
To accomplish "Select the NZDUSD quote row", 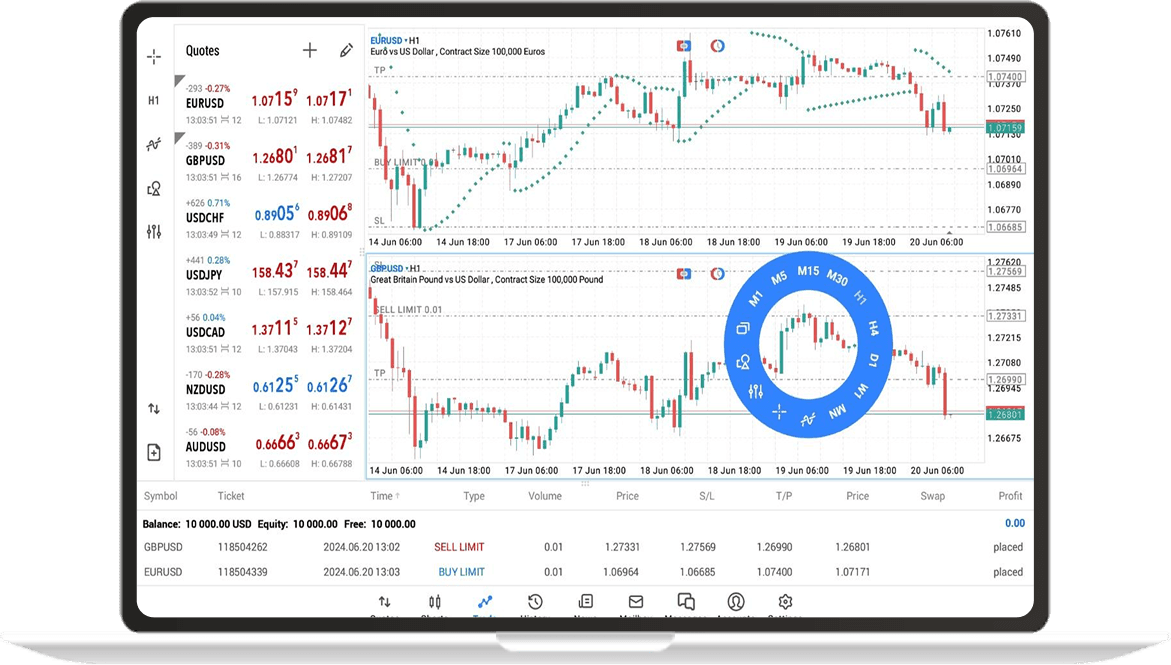I will pos(269,391).
